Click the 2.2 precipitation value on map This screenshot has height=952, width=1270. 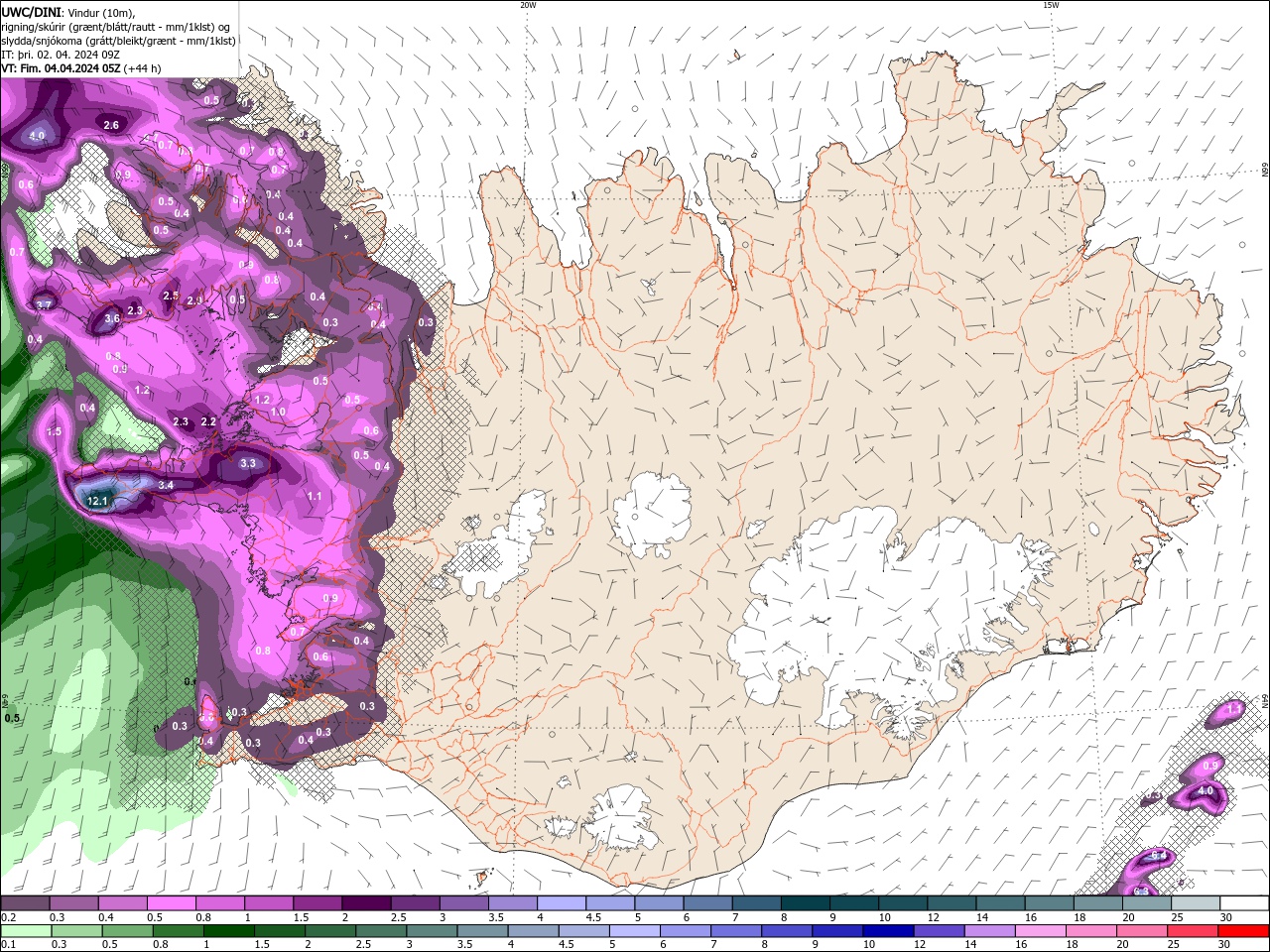click(x=208, y=421)
